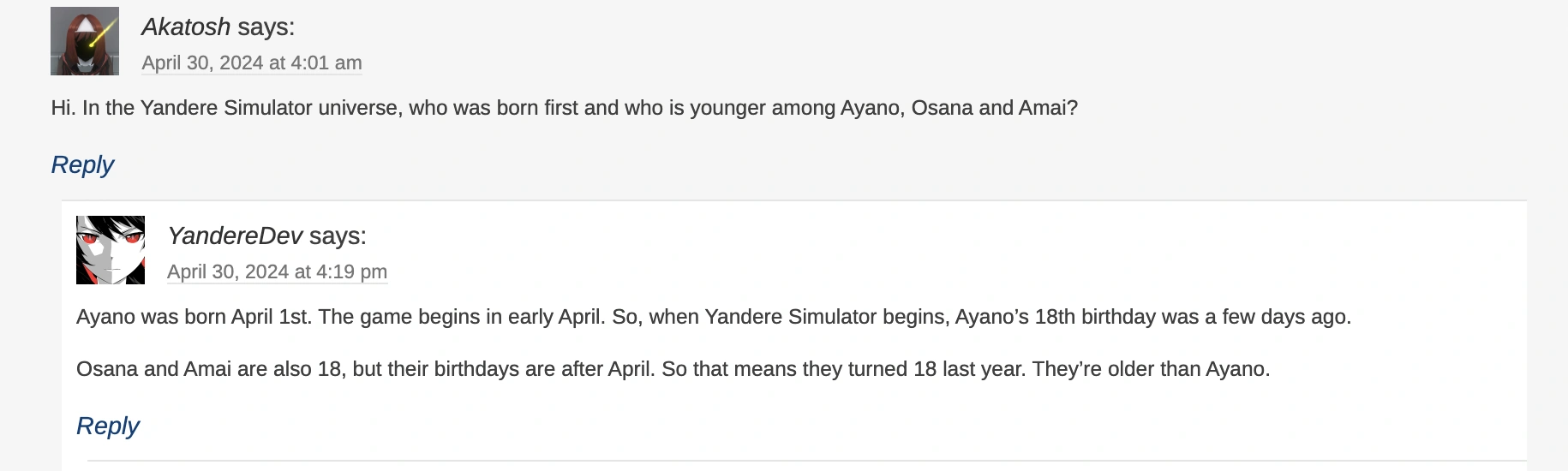
Task: Click Akatosh's question about who was born first
Action: pos(564,108)
